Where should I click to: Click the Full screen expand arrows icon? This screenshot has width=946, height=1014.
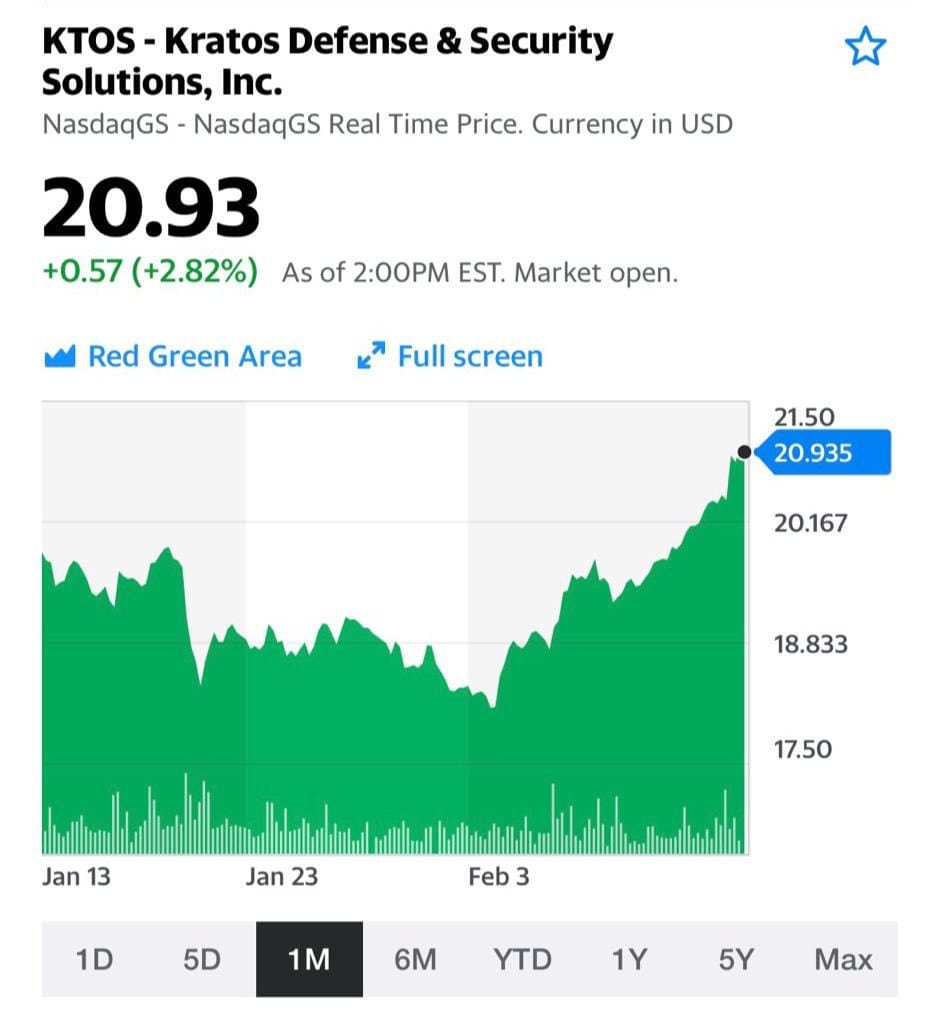(372, 357)
